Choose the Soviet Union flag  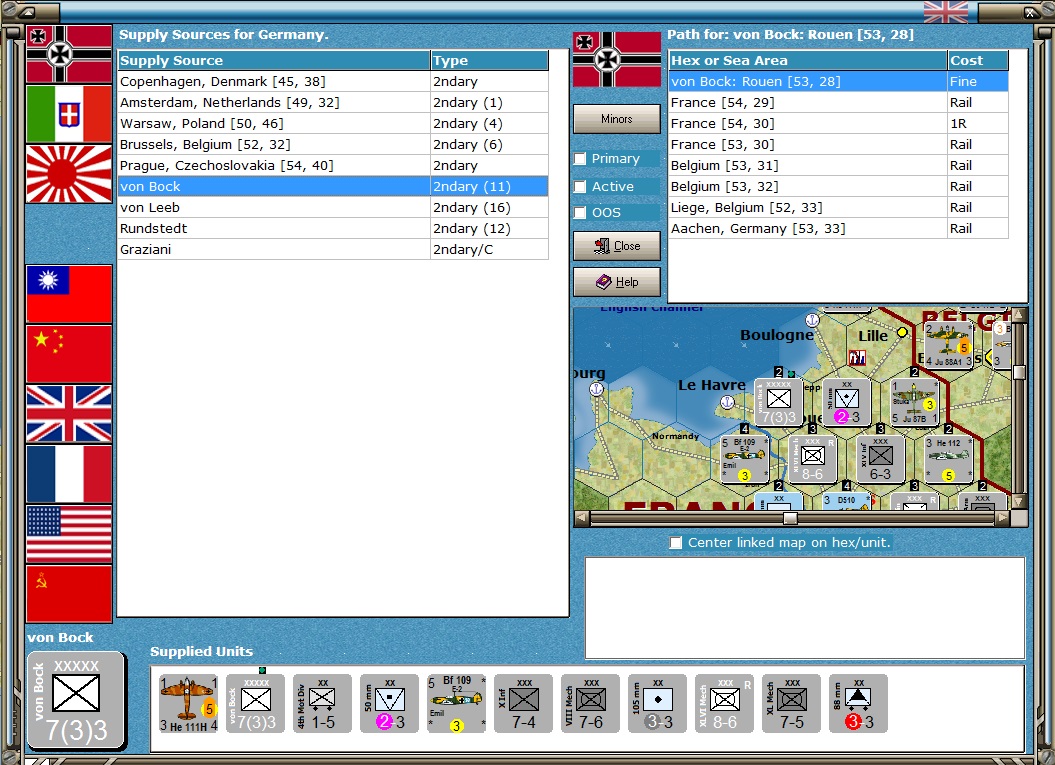(68, 594)
